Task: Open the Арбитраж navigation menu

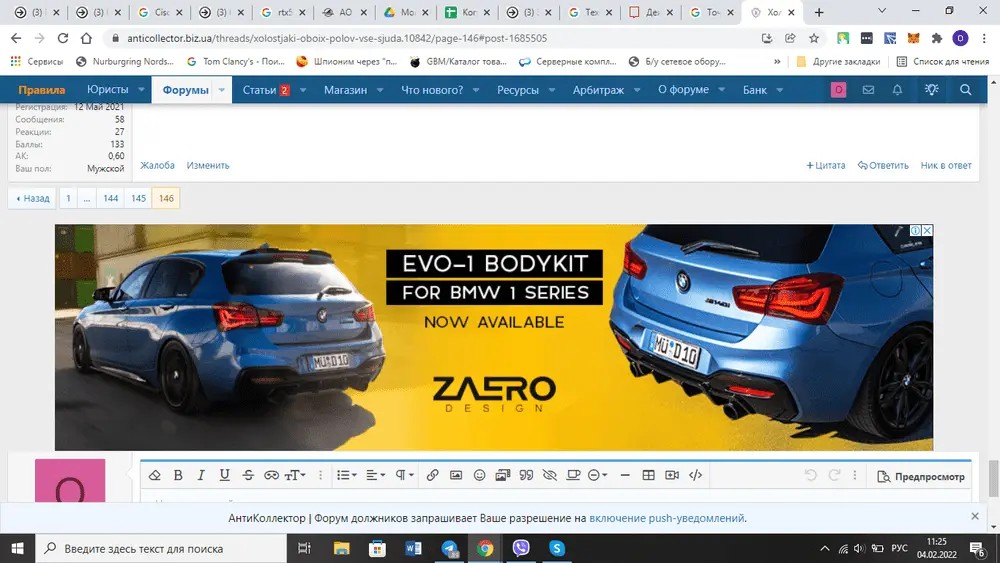Action: pos(598,90)
